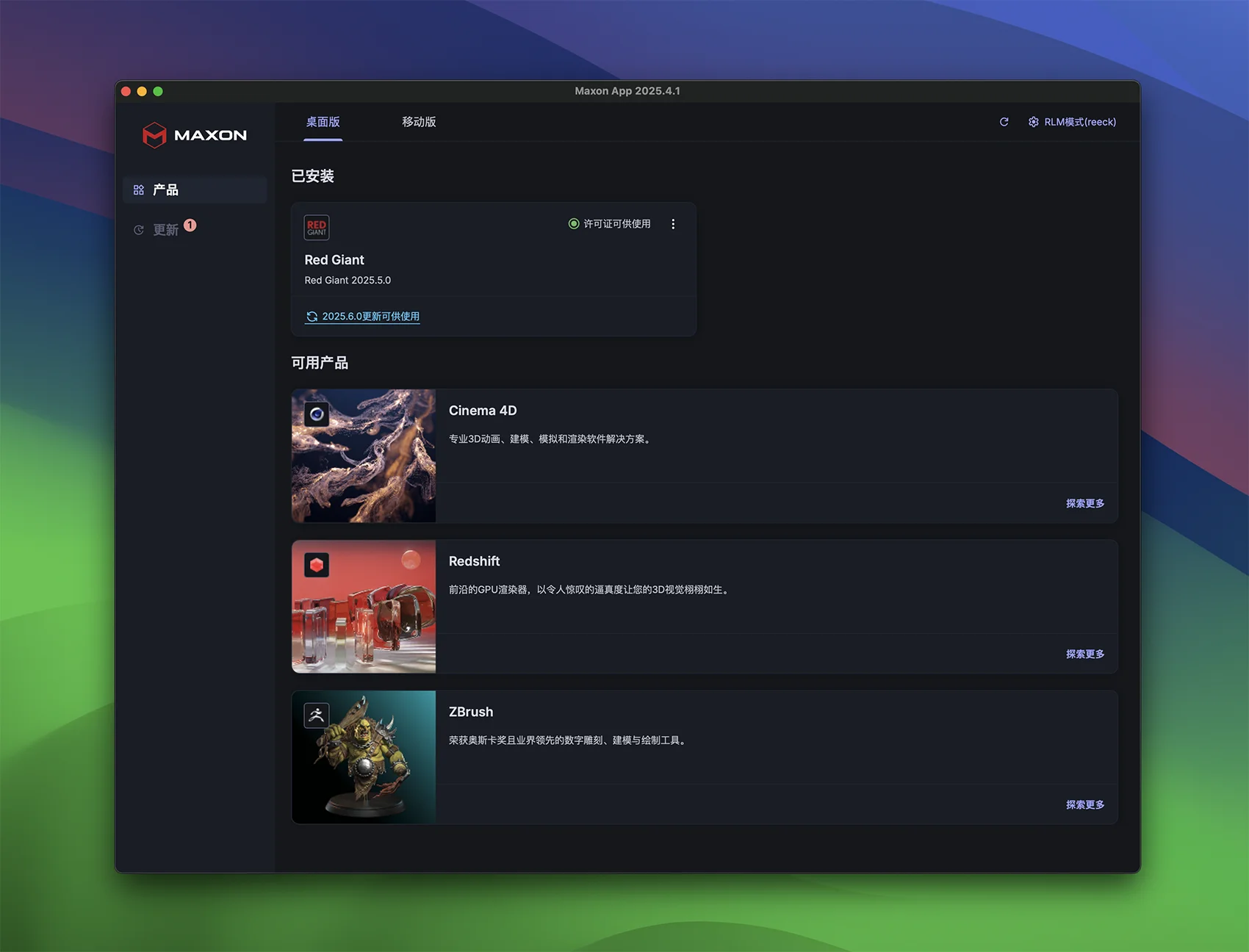
Task: Click 探索更多 for Cinema 4D
Action: [x=1085, y=503]
